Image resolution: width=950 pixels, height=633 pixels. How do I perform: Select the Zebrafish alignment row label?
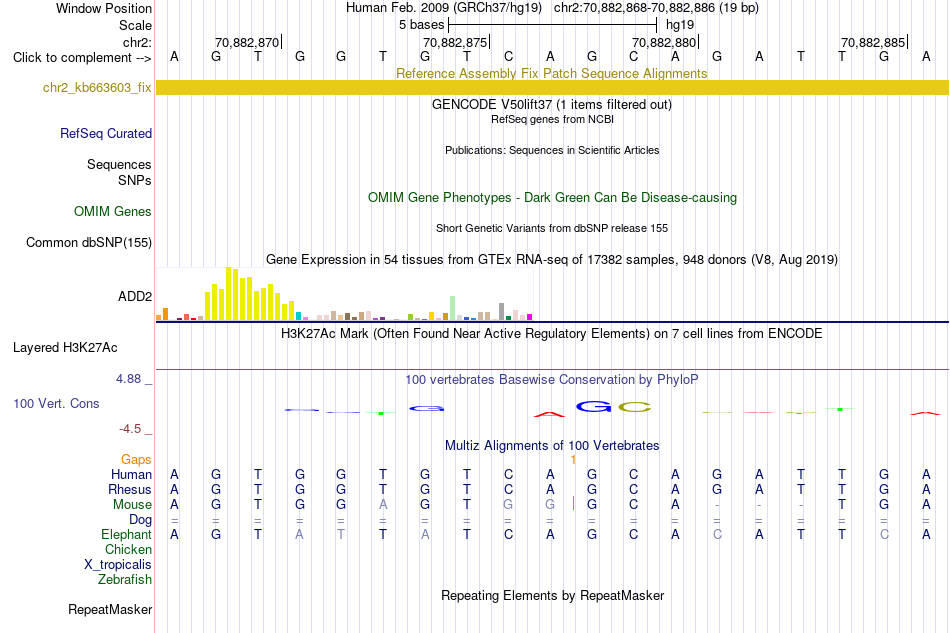click(x=125, y=580)
